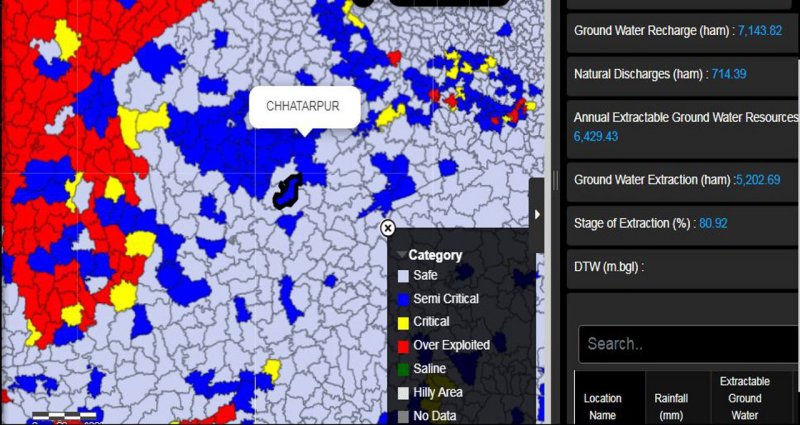Grab the panel splitter handle beside map

(556, 180)
